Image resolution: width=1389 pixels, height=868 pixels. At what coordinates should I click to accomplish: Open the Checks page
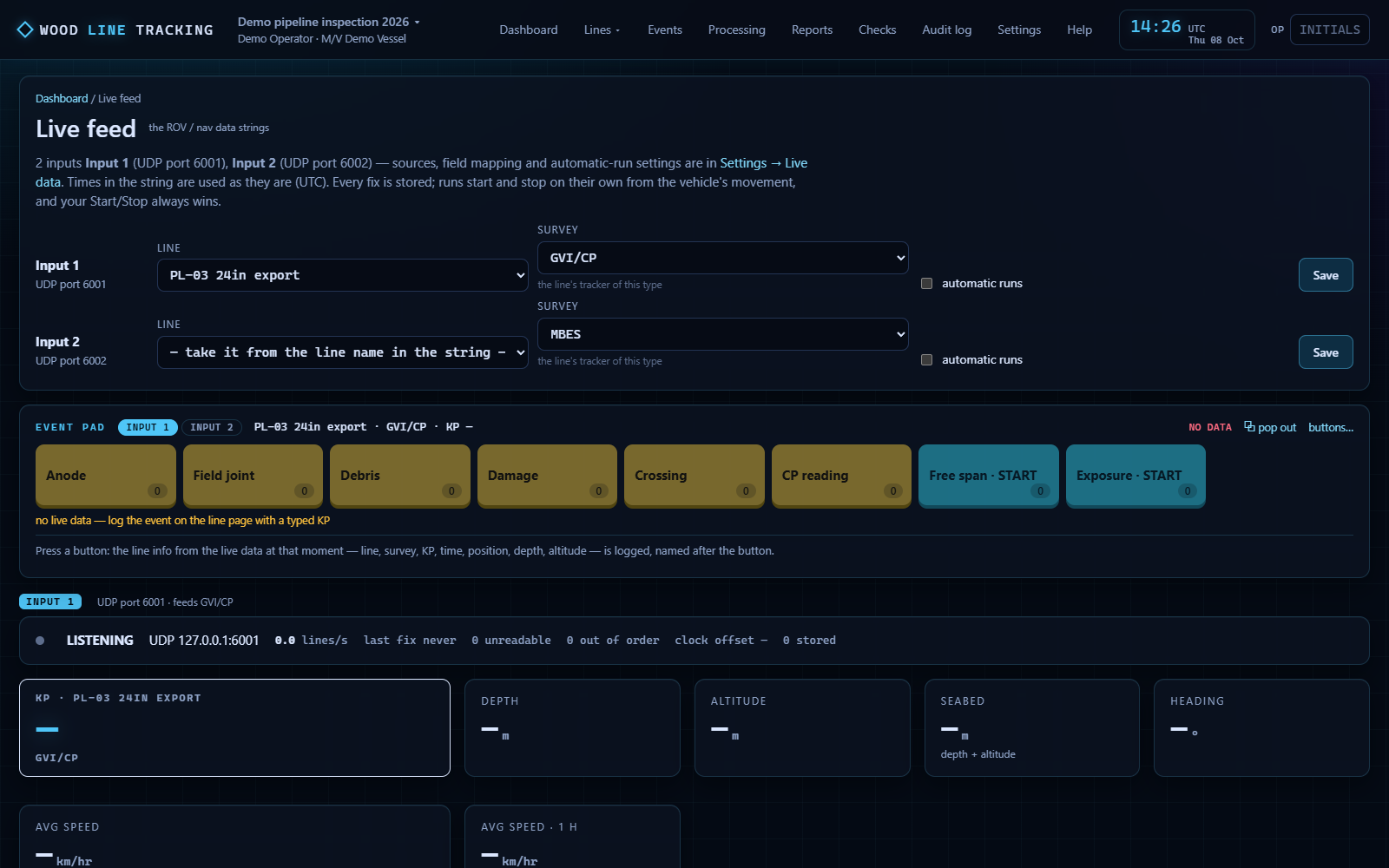[878, 30]
